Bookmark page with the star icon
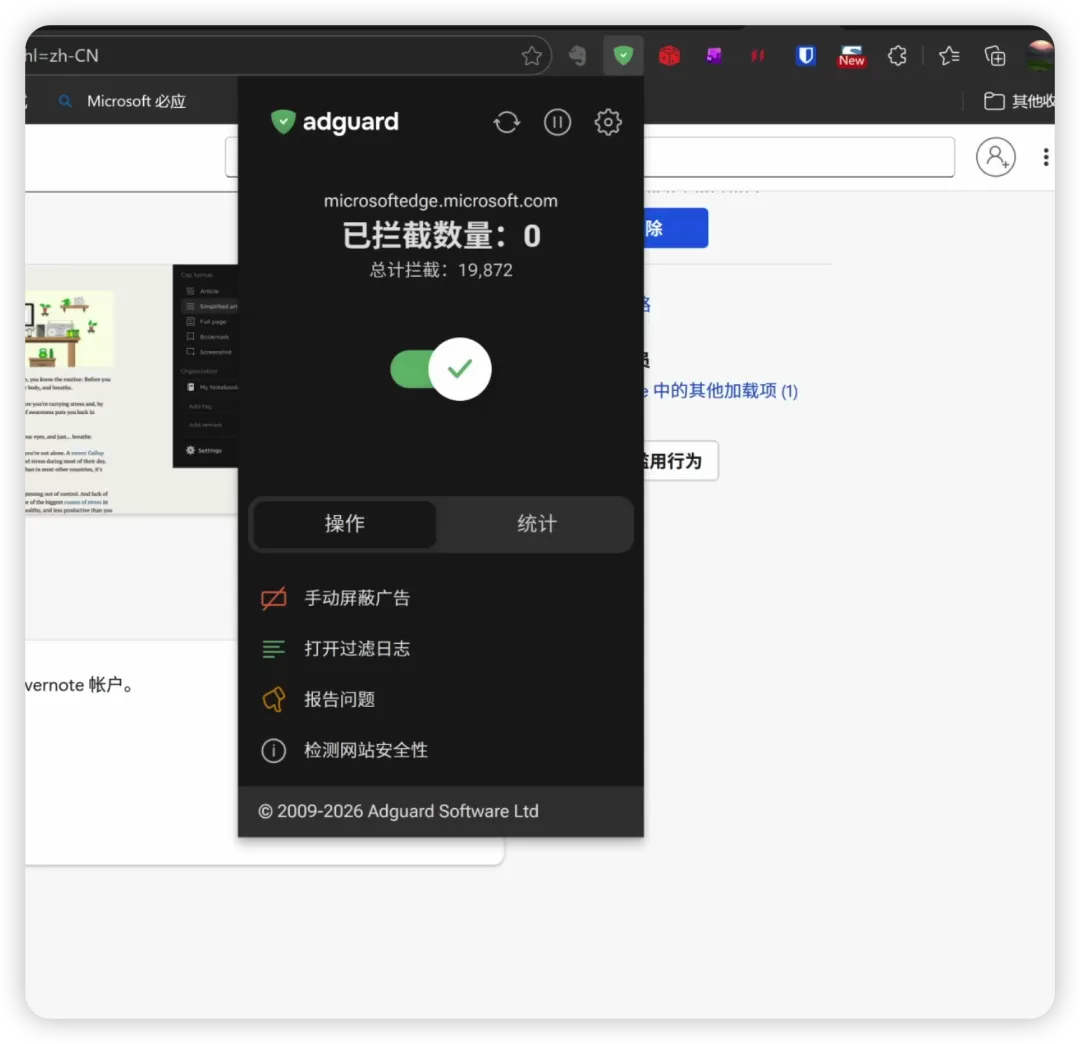Screen dimensions: 1080x1044 pos(531,55)
